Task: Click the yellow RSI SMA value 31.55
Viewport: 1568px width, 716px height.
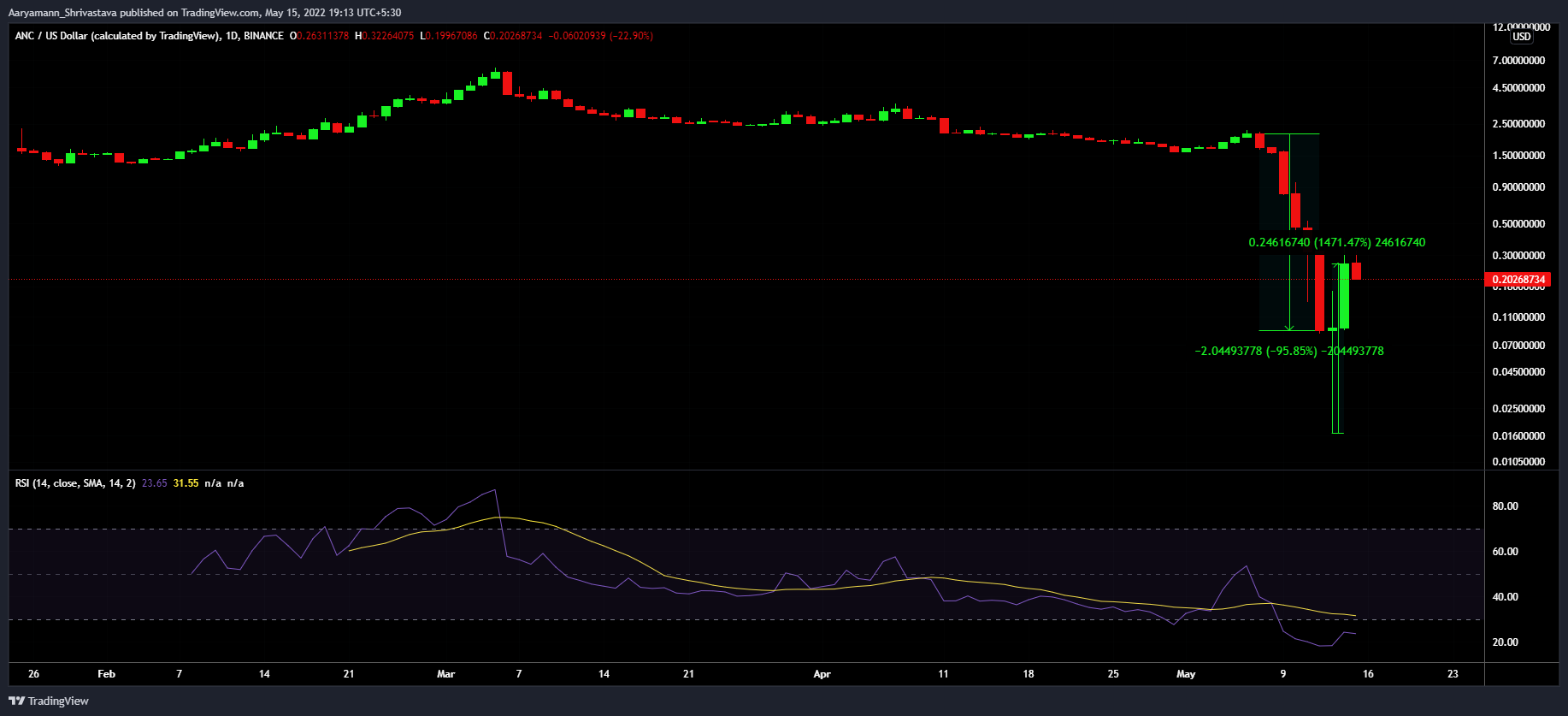Action: click(x=186, y=483)
